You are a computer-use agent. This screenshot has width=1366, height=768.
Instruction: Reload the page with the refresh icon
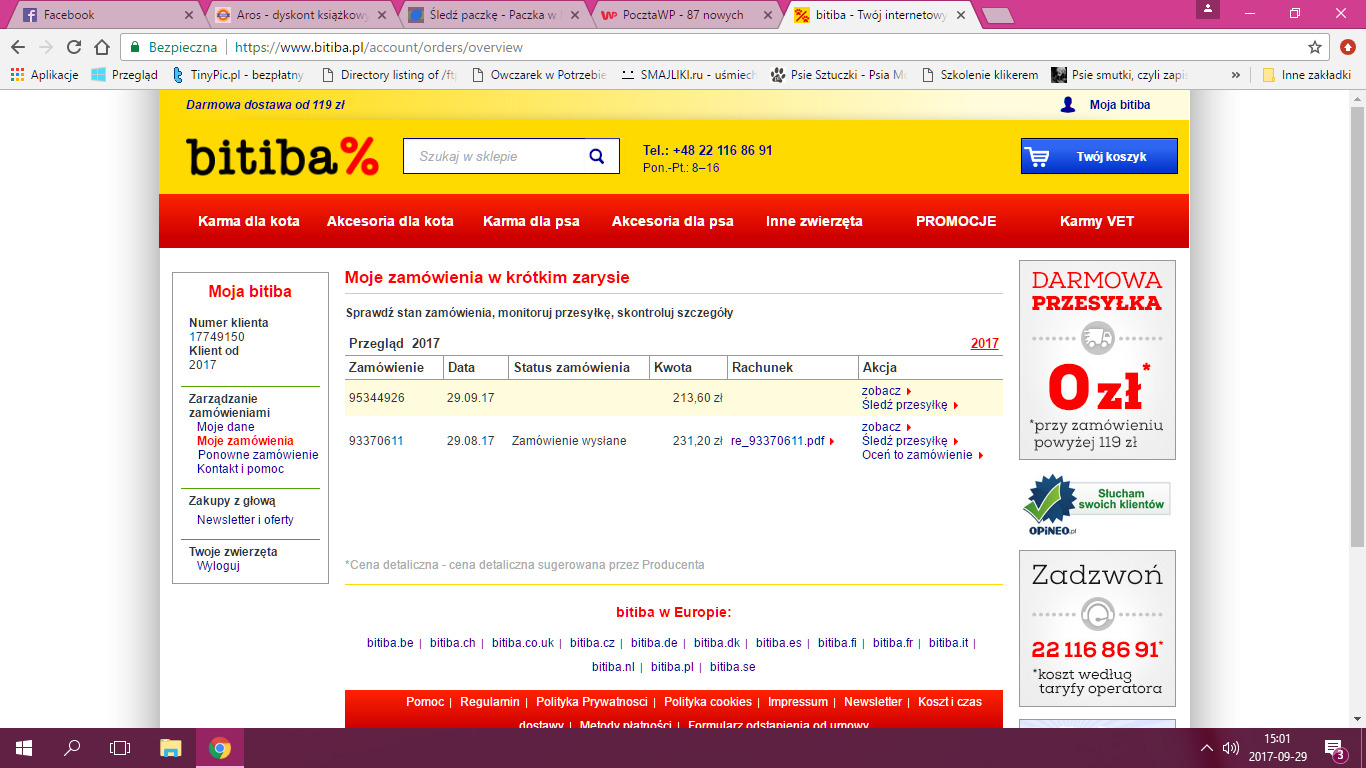pyautogui.click(x=74, y=47)
